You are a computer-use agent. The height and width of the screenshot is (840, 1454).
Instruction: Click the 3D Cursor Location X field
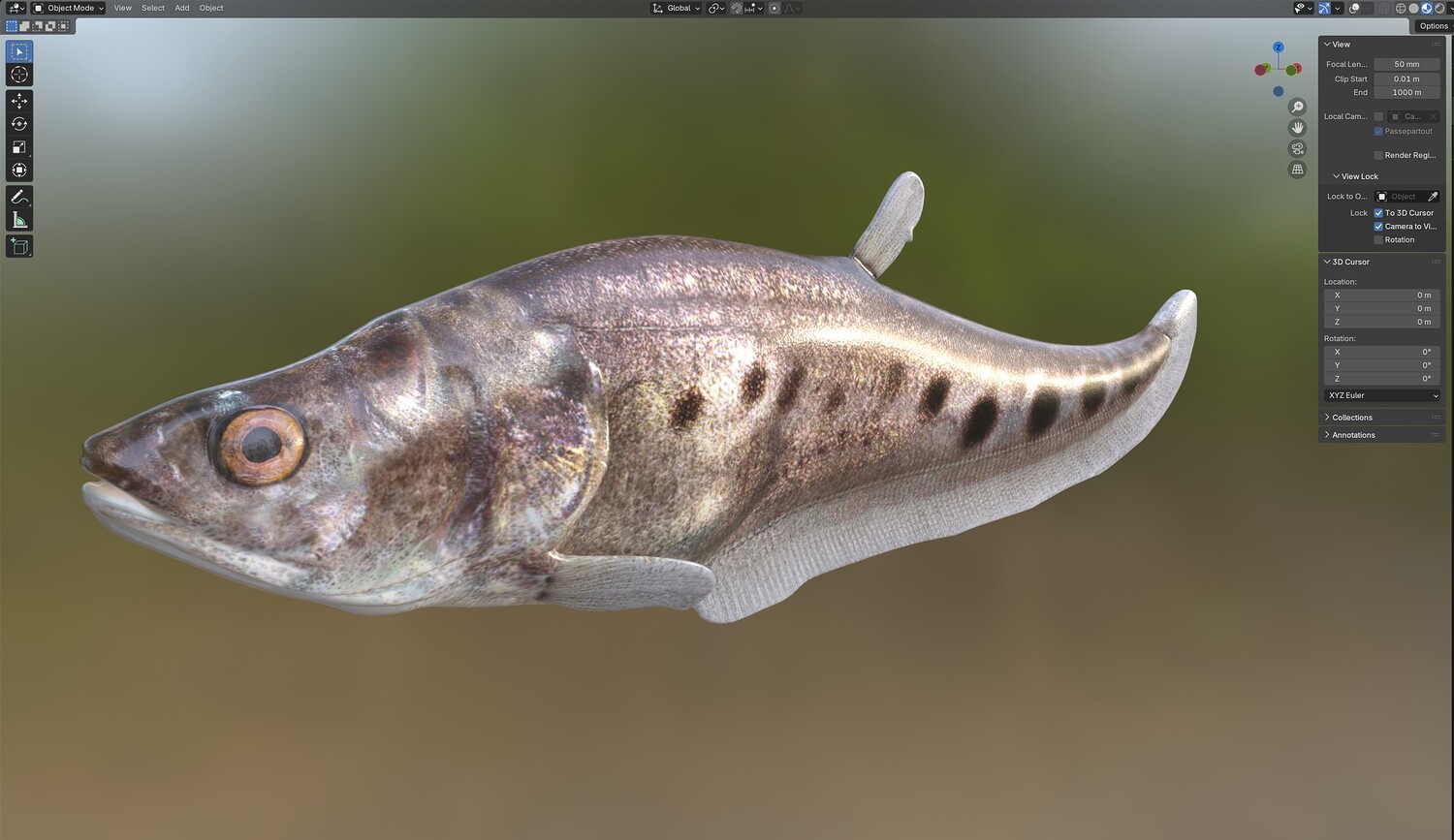click(1382, 296)
